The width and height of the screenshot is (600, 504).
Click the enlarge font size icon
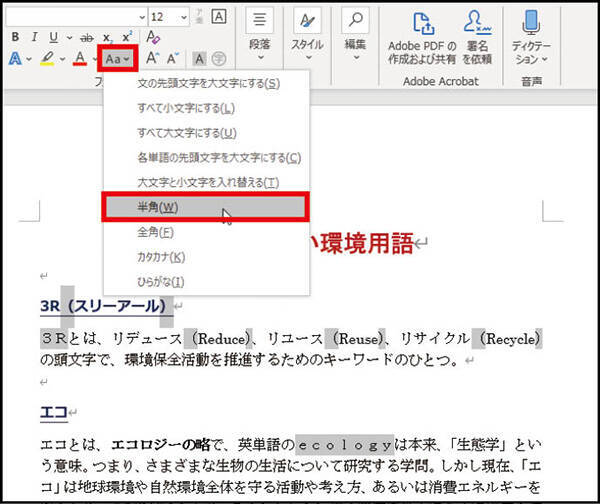(x=153, y=59)
